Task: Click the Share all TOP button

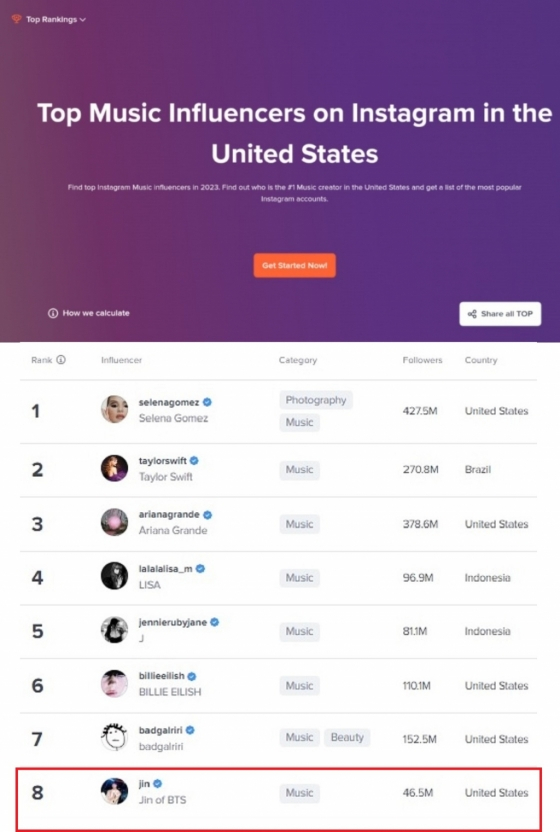Action: pos(500,314)
